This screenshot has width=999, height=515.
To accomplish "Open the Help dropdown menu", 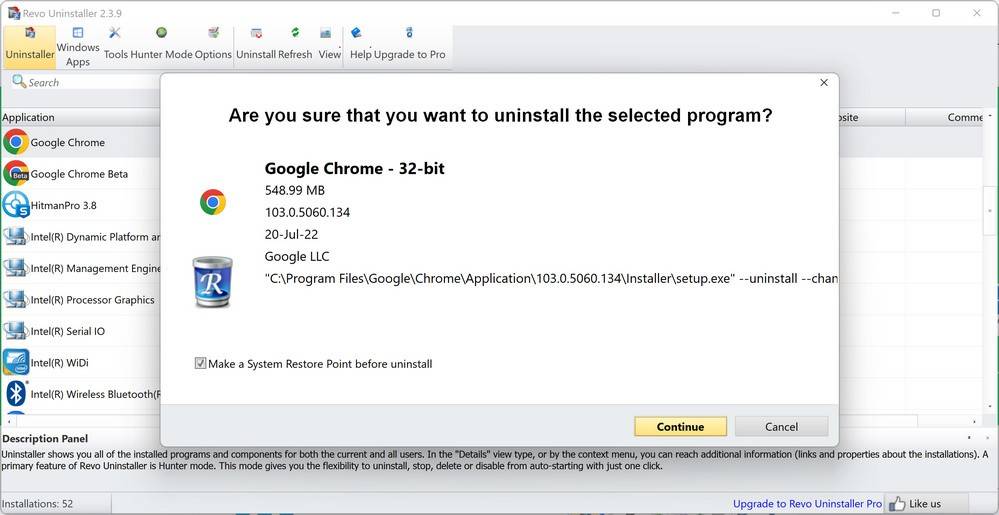I will click(x=359, y=45).
